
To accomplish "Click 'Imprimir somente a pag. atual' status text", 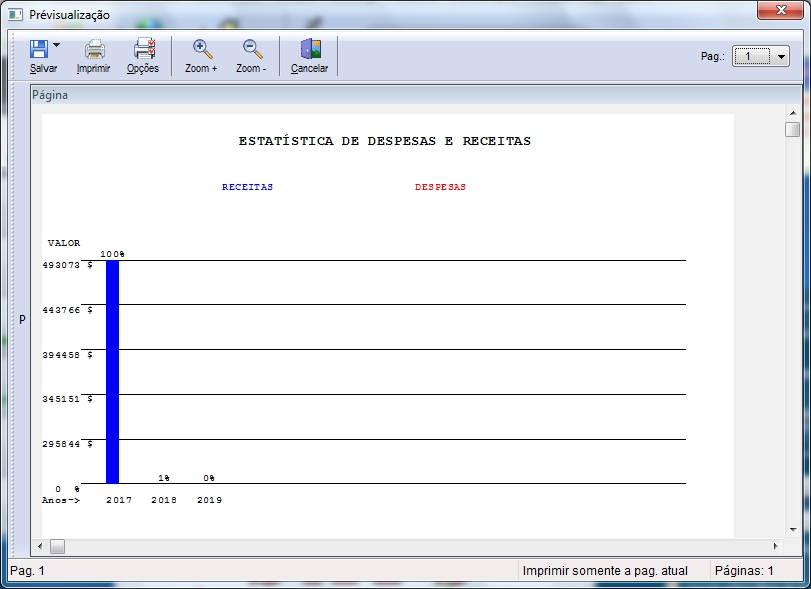I will click(605, 571).
